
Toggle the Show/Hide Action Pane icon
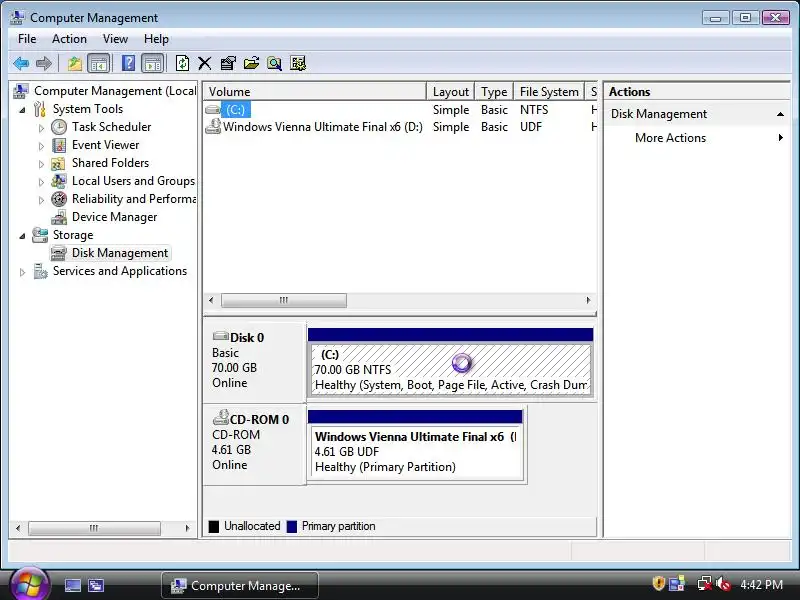click(153, 63)
